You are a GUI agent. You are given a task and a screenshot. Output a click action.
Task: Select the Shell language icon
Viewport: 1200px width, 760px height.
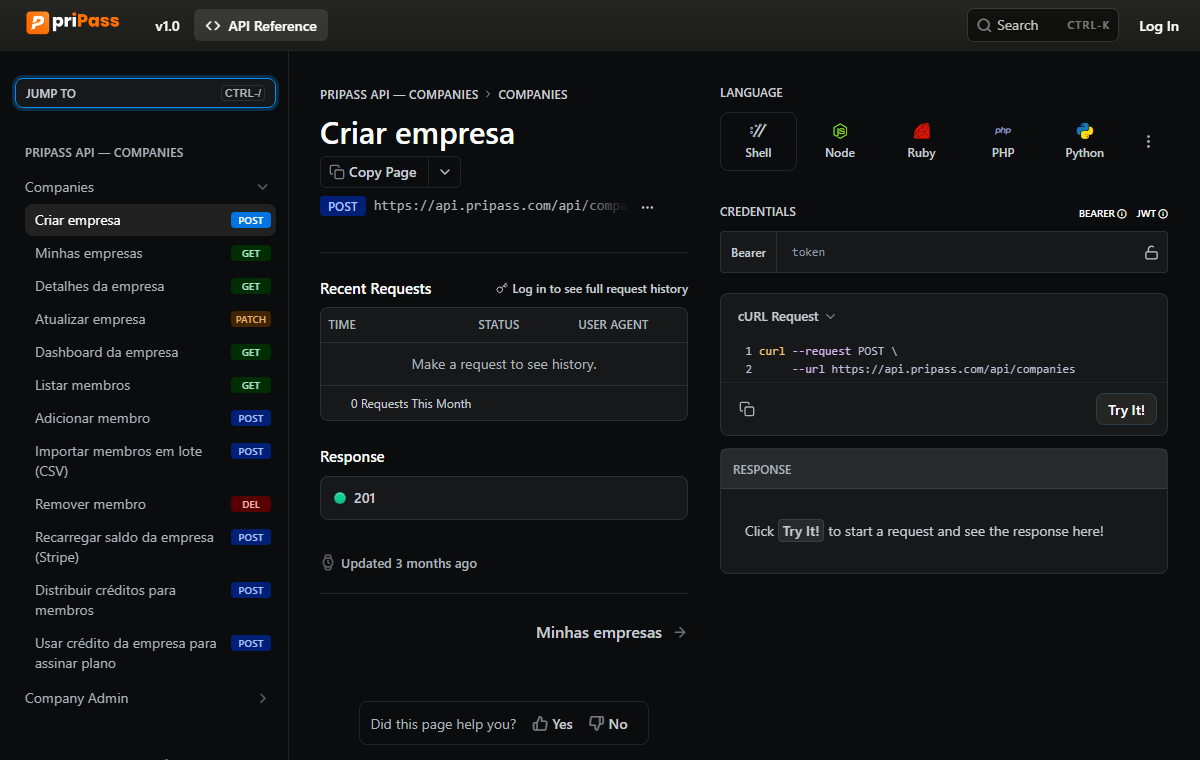point(758,141)
